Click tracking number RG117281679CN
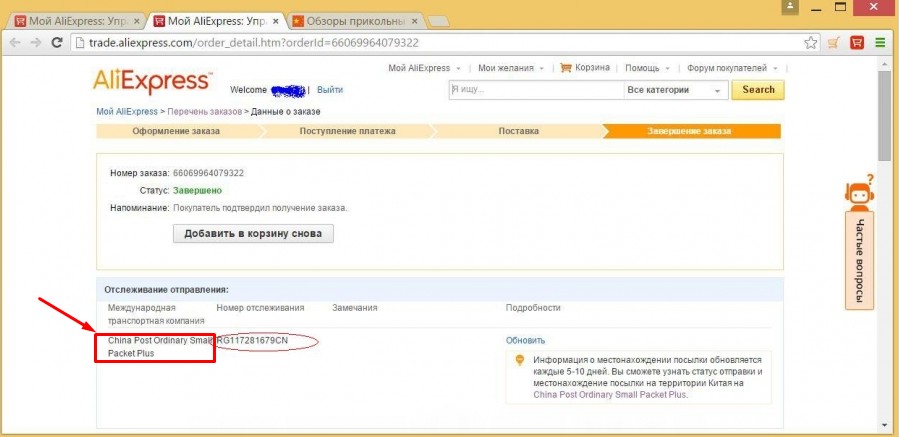 coord(252,341)
